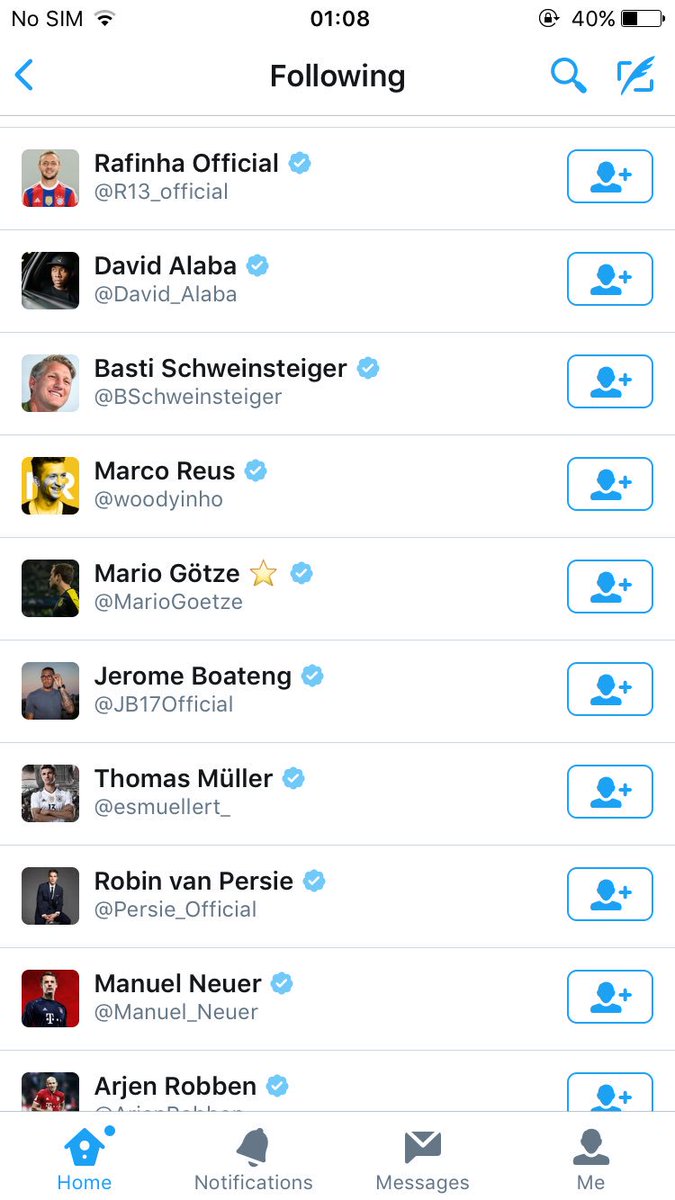Open search with magnifier icon
This screenshot has height=1200, width=675.
(568, 76)
